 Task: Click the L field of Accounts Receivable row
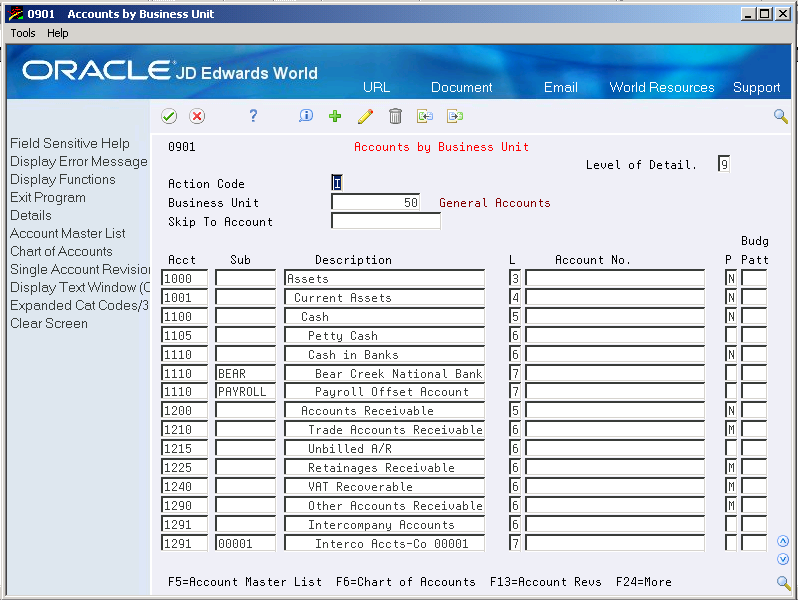(x=515, y=410)
